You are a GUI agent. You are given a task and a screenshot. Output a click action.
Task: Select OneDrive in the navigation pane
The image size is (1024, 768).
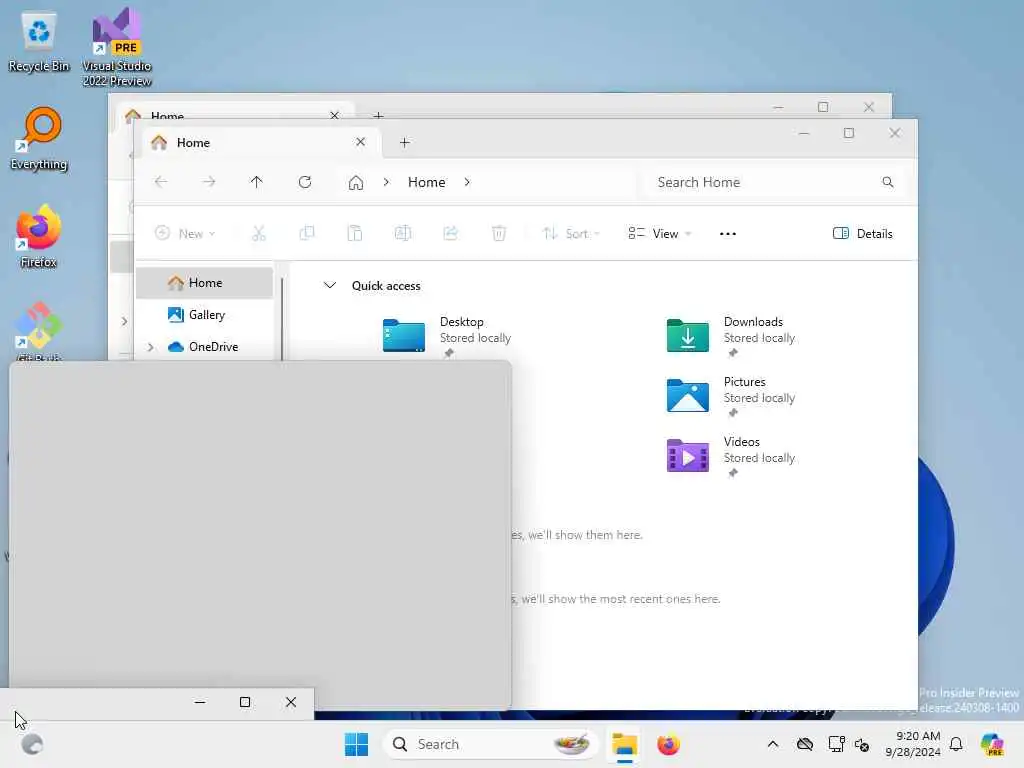204,347
